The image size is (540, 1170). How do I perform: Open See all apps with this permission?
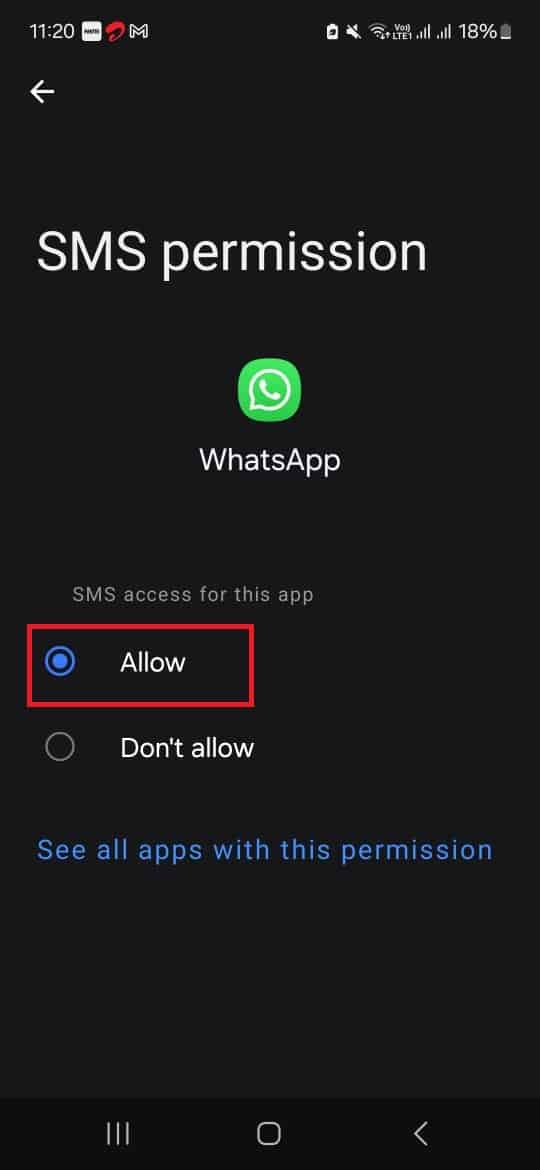coord(265,849)
